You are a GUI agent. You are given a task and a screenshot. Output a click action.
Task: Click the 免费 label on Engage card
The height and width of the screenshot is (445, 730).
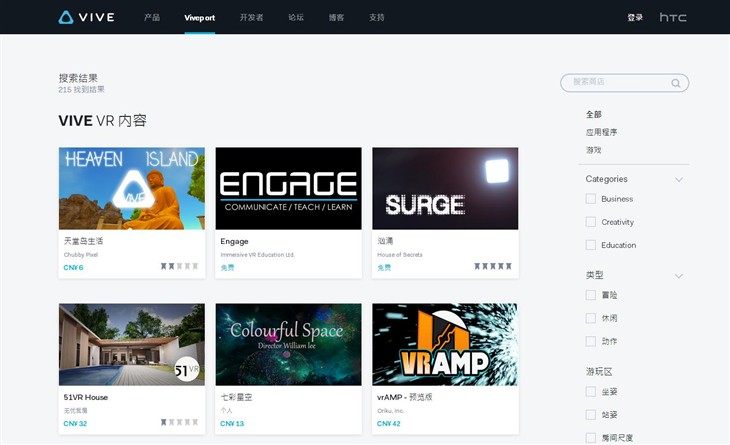click(227, 268)
